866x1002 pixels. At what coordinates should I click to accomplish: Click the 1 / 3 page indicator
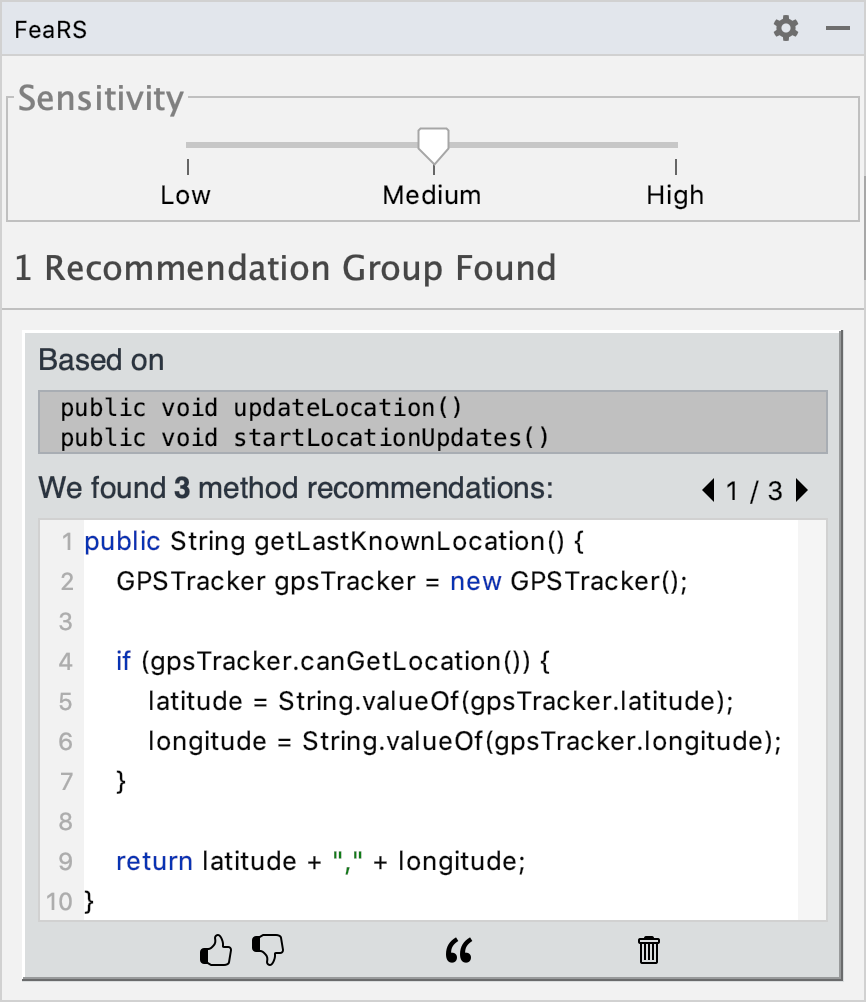click(x=754, y=491)
